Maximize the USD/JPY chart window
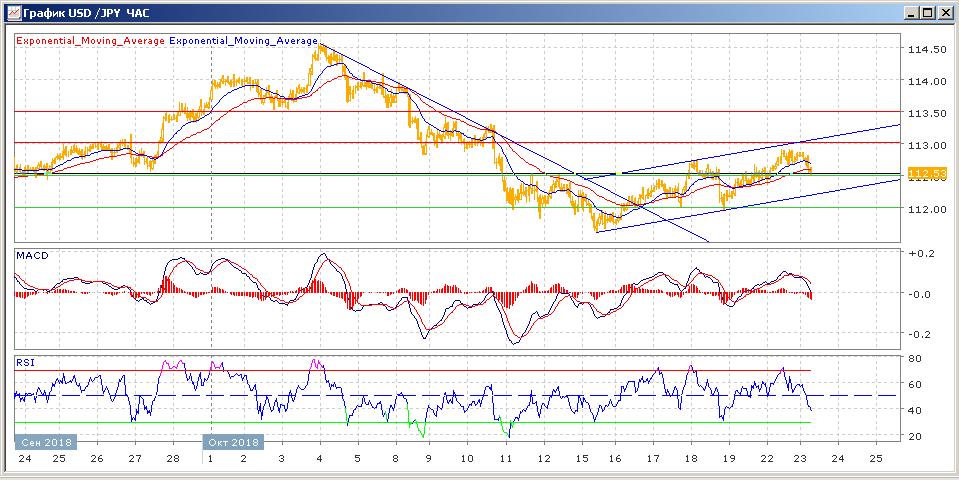The image size is (959, 480). pos(927,12)
